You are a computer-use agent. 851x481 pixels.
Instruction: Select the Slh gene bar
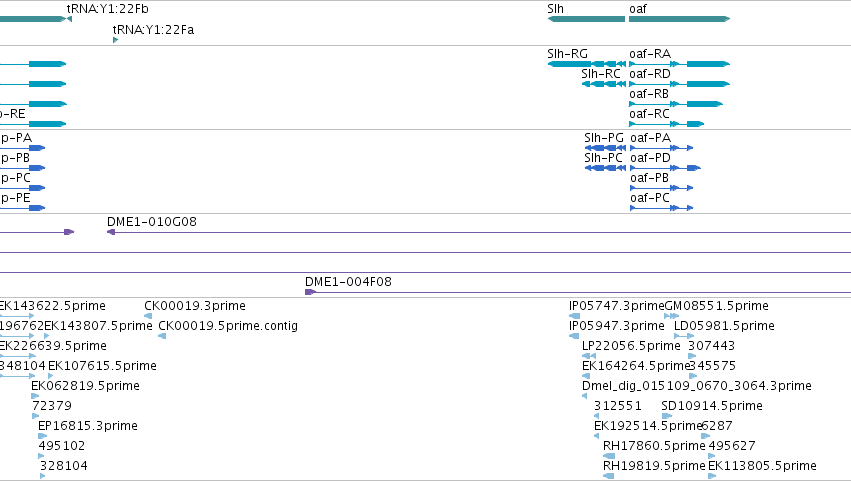pyautogui.click(x=586, y=19)
